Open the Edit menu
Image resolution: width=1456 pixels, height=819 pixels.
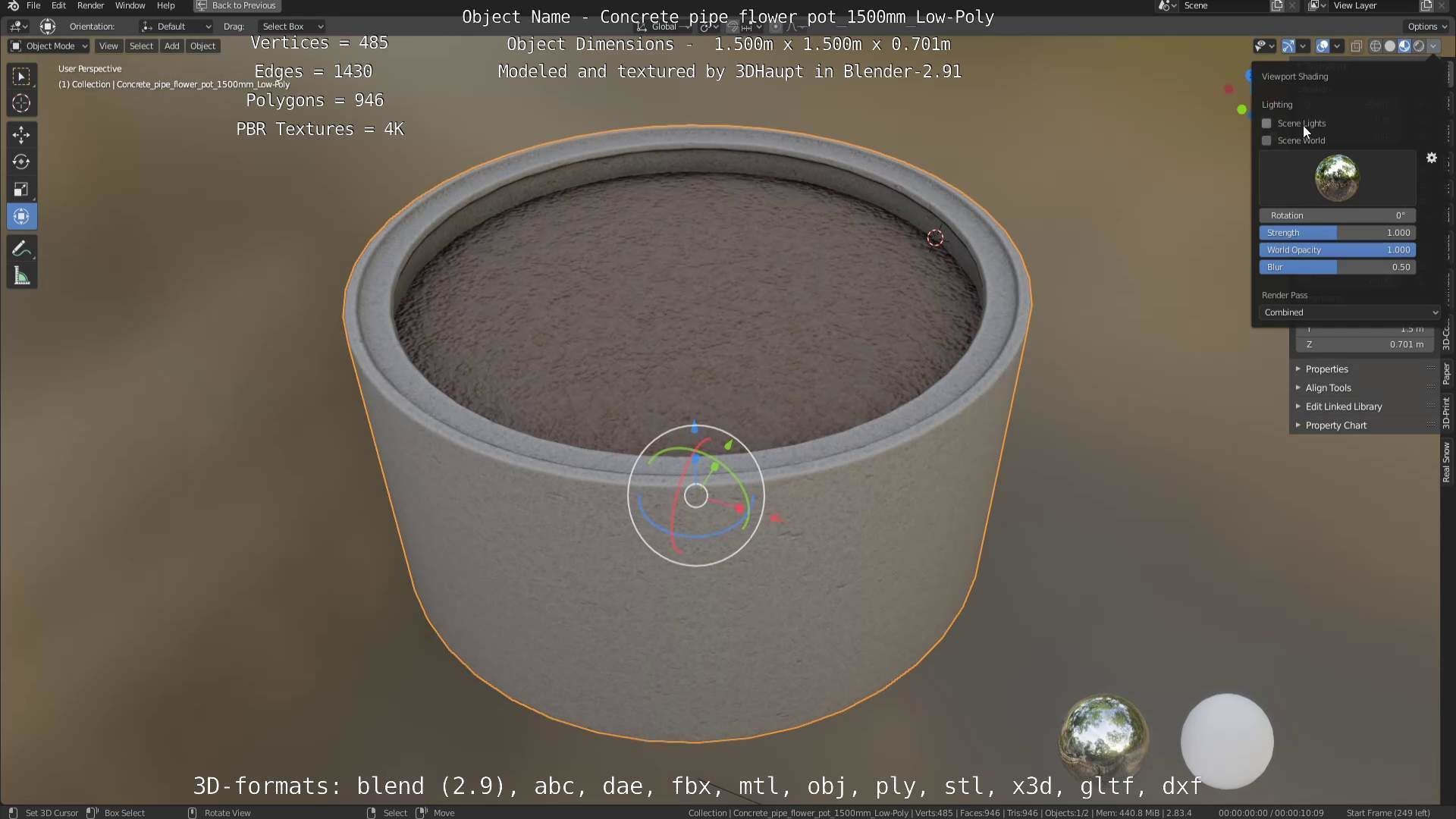click(x=58, y=5)
